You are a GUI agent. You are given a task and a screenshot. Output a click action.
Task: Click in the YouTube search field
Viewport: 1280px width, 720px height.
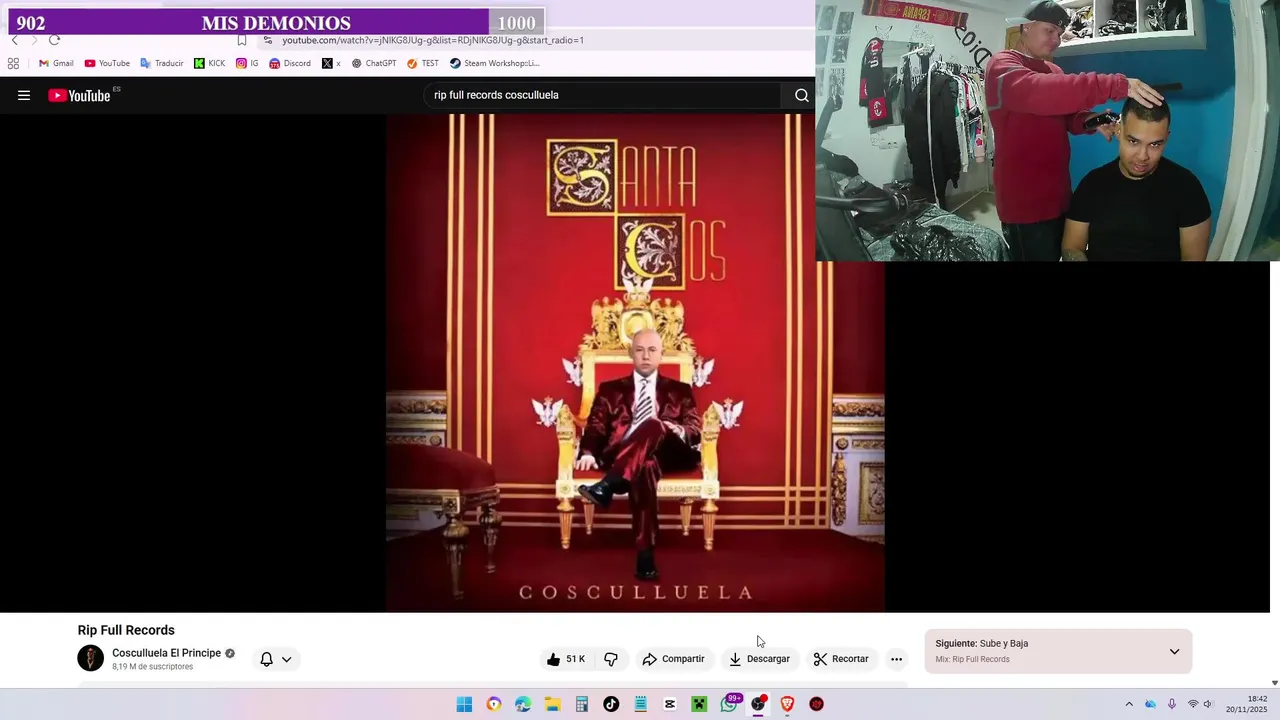click(603, 95)
